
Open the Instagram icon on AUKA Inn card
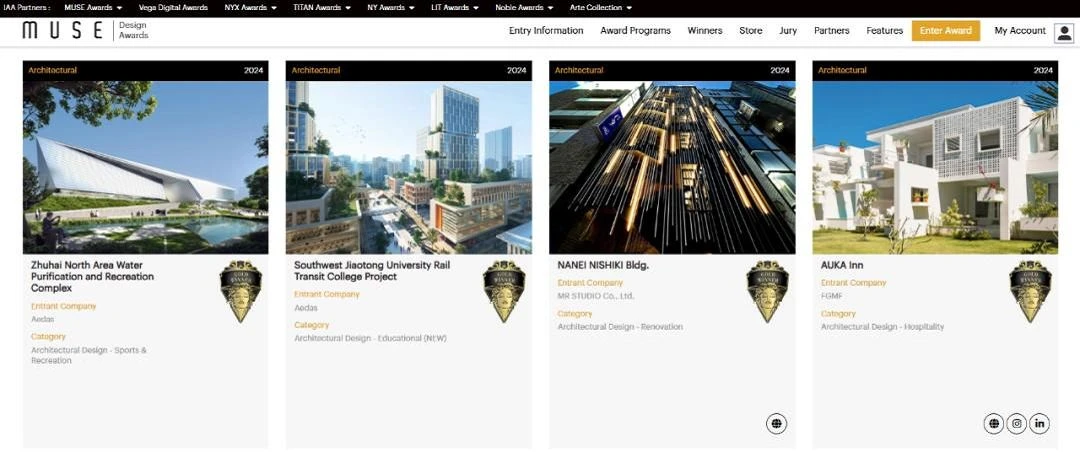[x=1017, y=424]
